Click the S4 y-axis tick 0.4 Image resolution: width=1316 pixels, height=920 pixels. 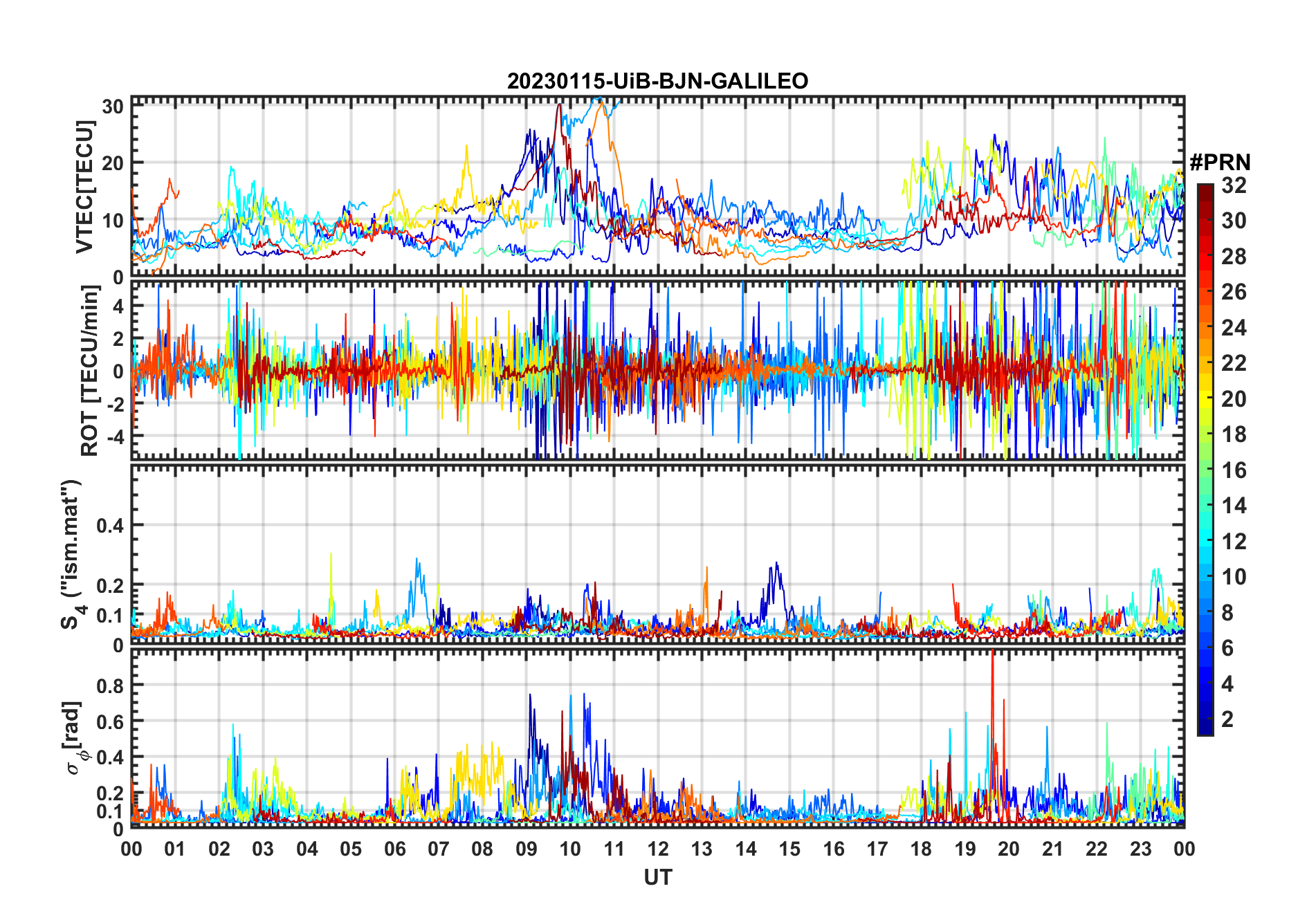click(111, 526)
